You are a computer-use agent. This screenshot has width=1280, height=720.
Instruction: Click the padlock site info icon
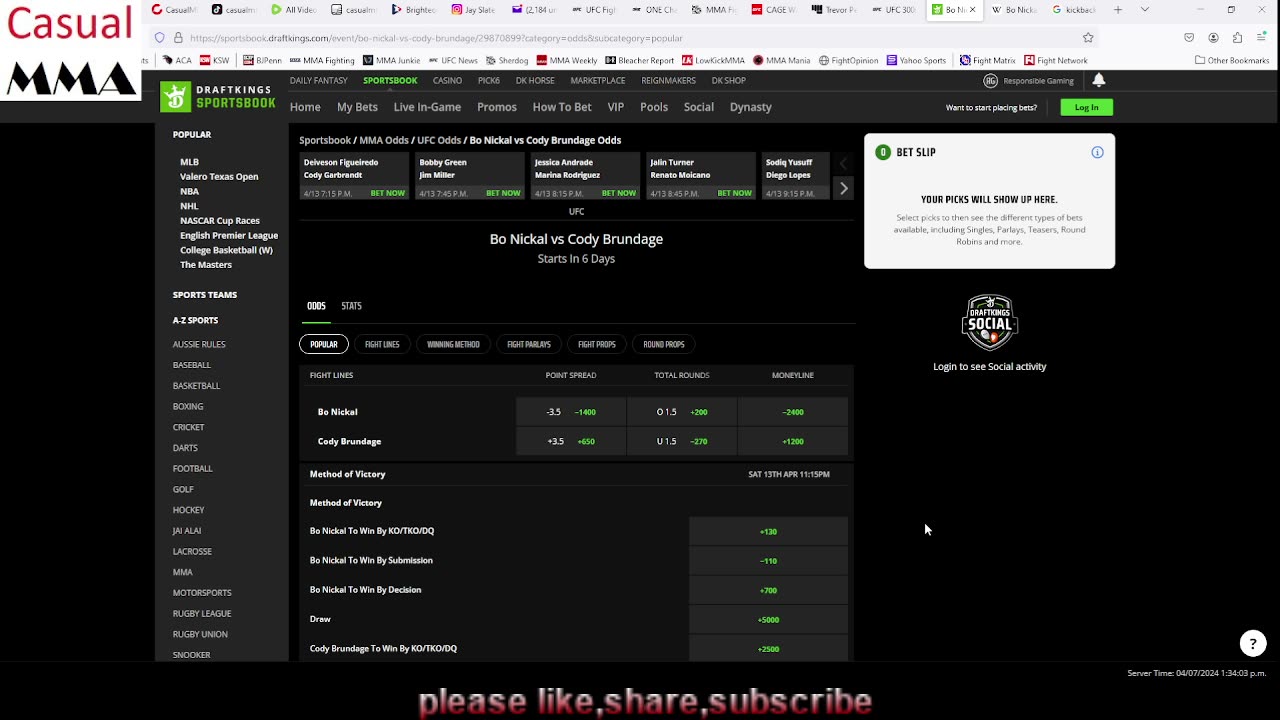(x=178, y=38)
